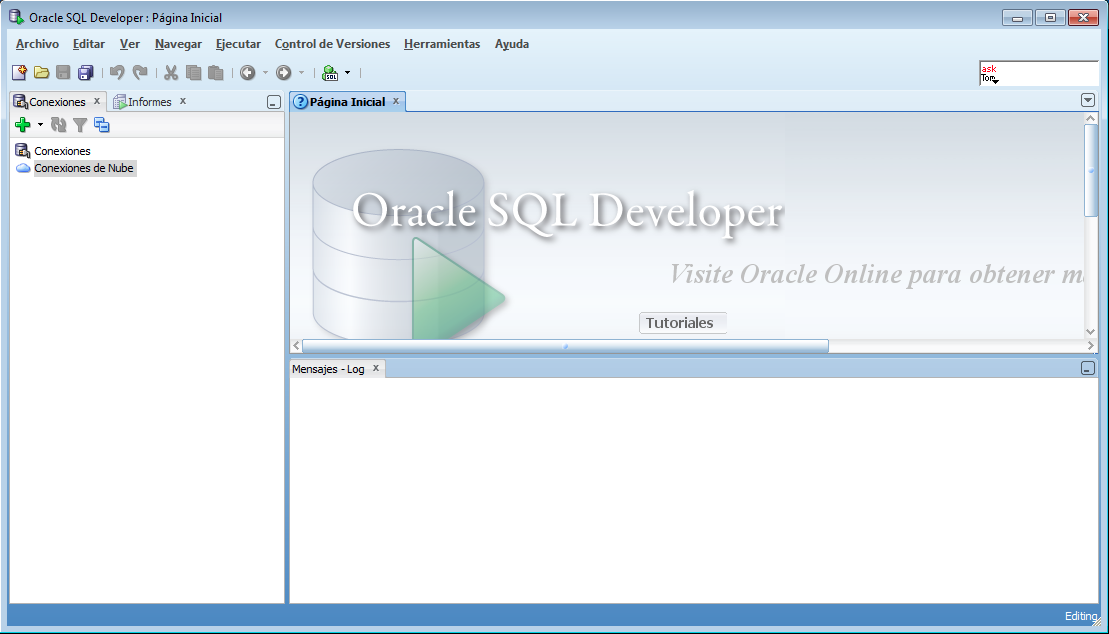1109x634 pixels.
Task: Click the Redo arrow icon
Action: (x=140, y=72)
